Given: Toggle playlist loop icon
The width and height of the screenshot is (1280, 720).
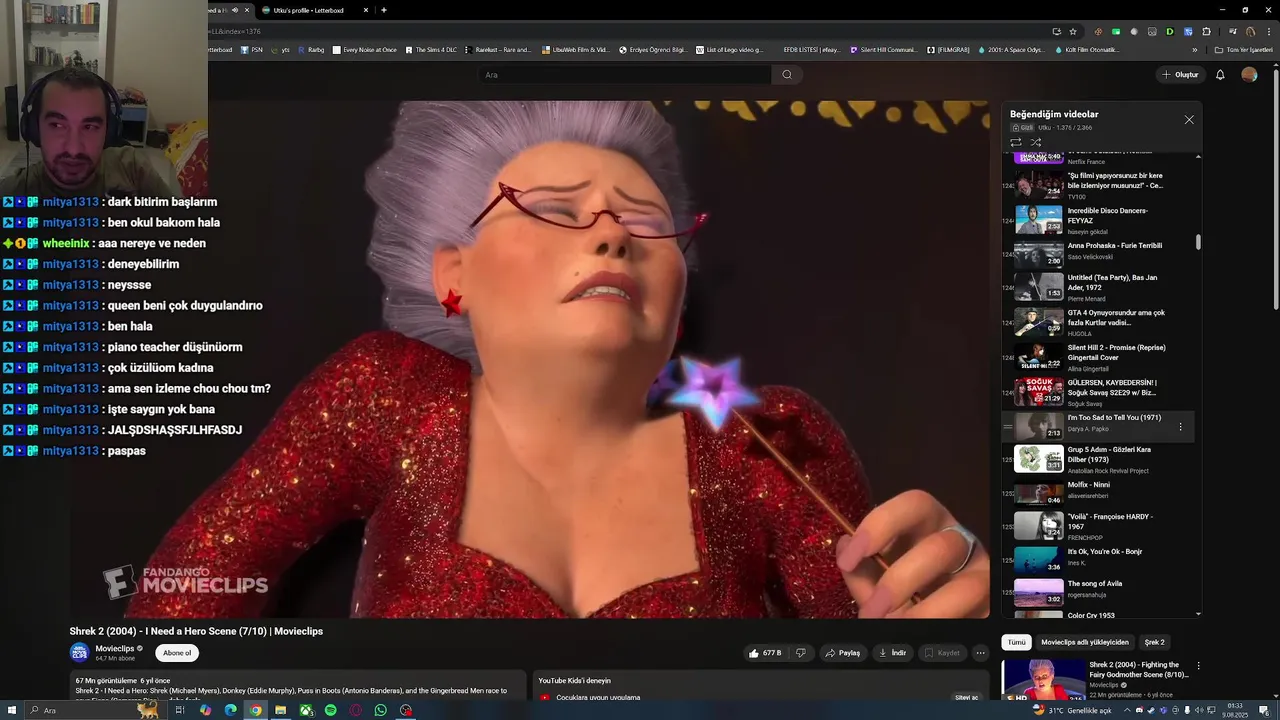Looking at the screenshot, I should pos(1016,142).
